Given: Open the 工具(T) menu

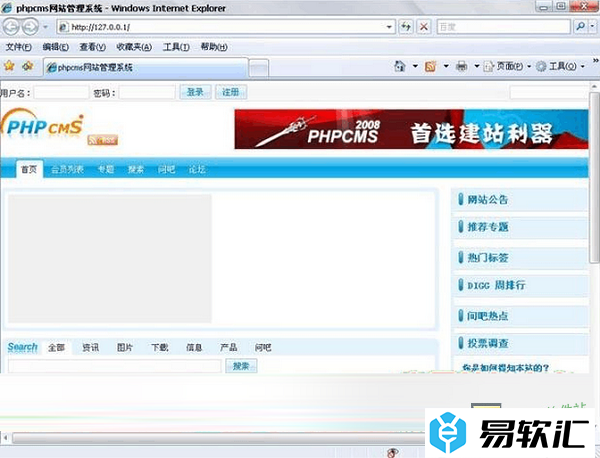Looking at the screenshot, I should pyautogui.click(x=176, y=47).
